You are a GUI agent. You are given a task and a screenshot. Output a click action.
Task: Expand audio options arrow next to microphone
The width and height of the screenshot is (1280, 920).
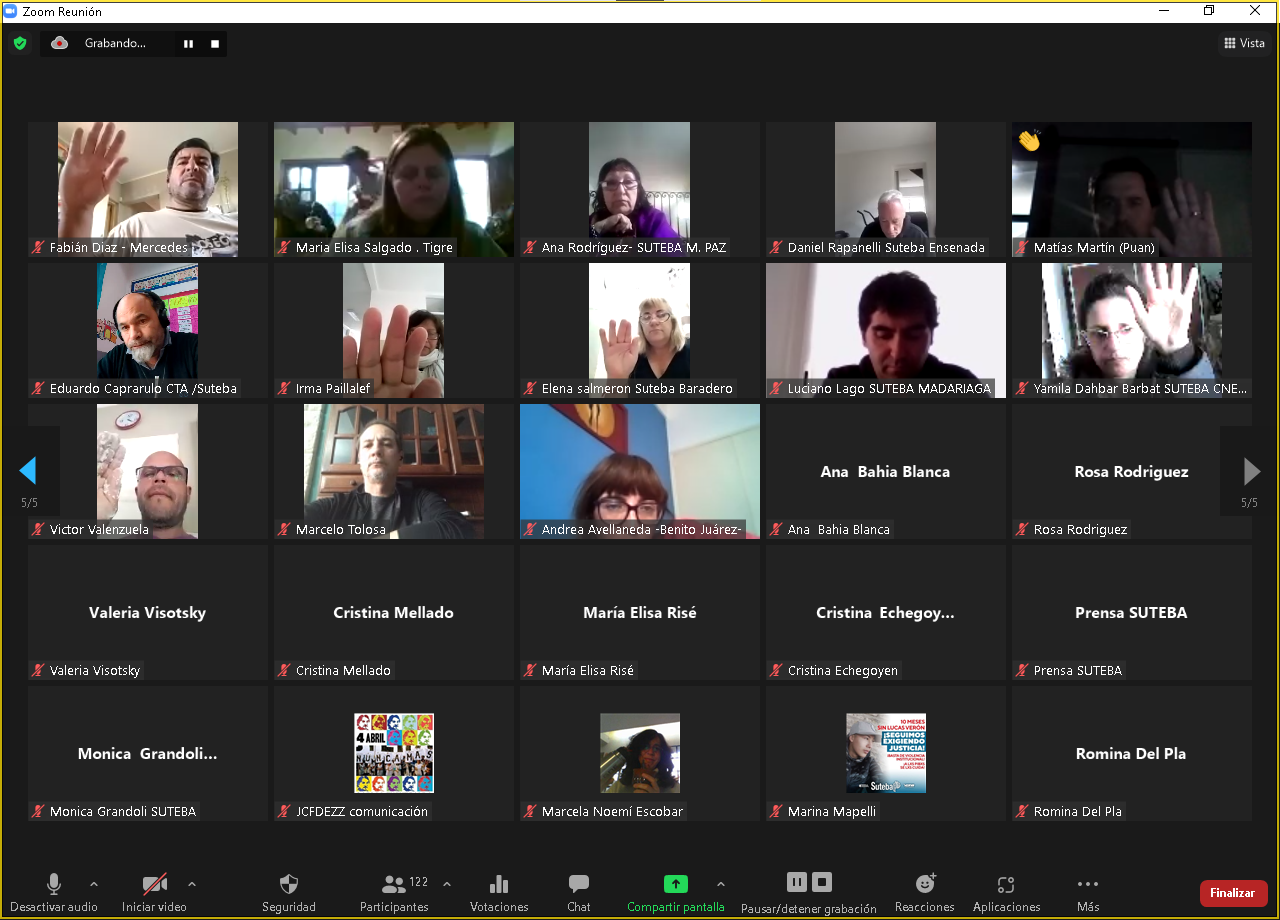(x=94, y=884)
